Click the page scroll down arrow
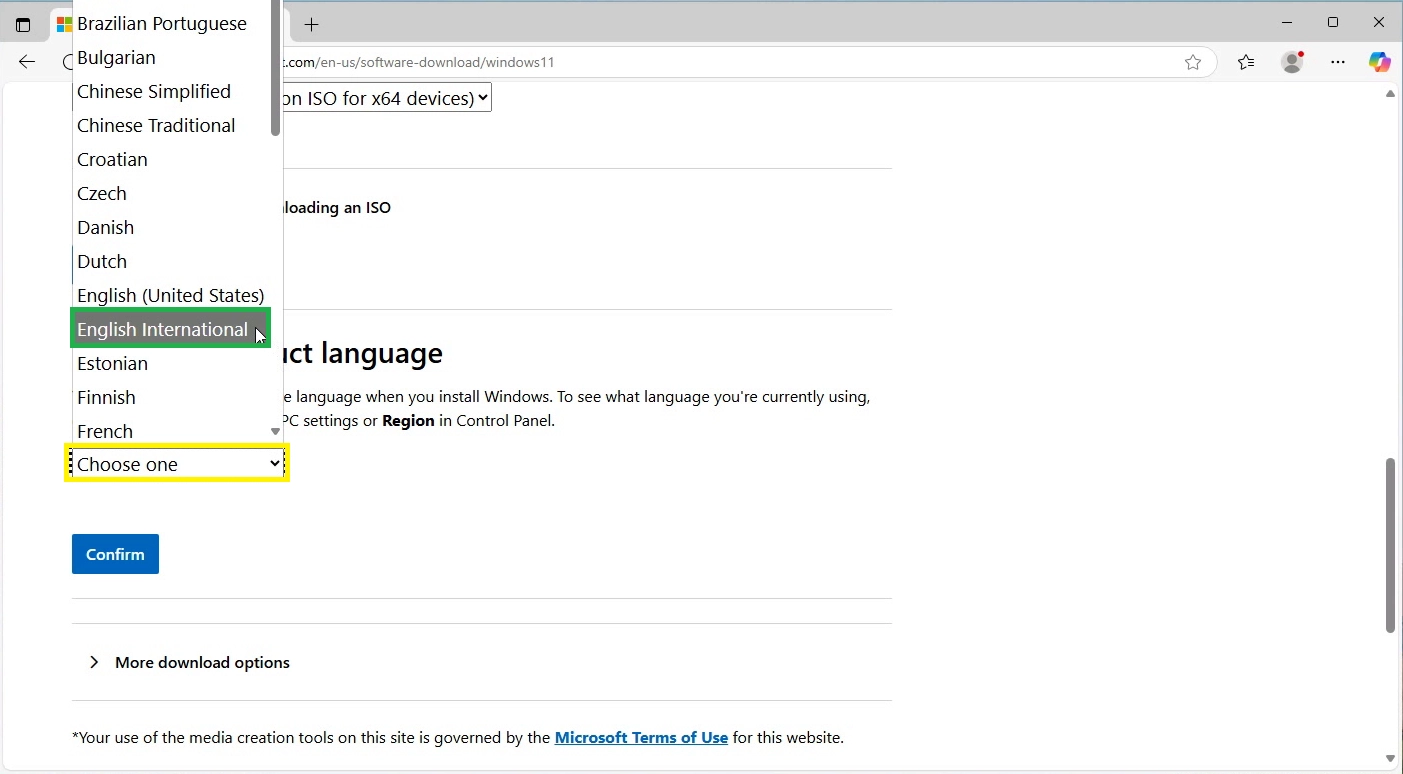Screen dimensions: 1403x774 coord(1390,759)
